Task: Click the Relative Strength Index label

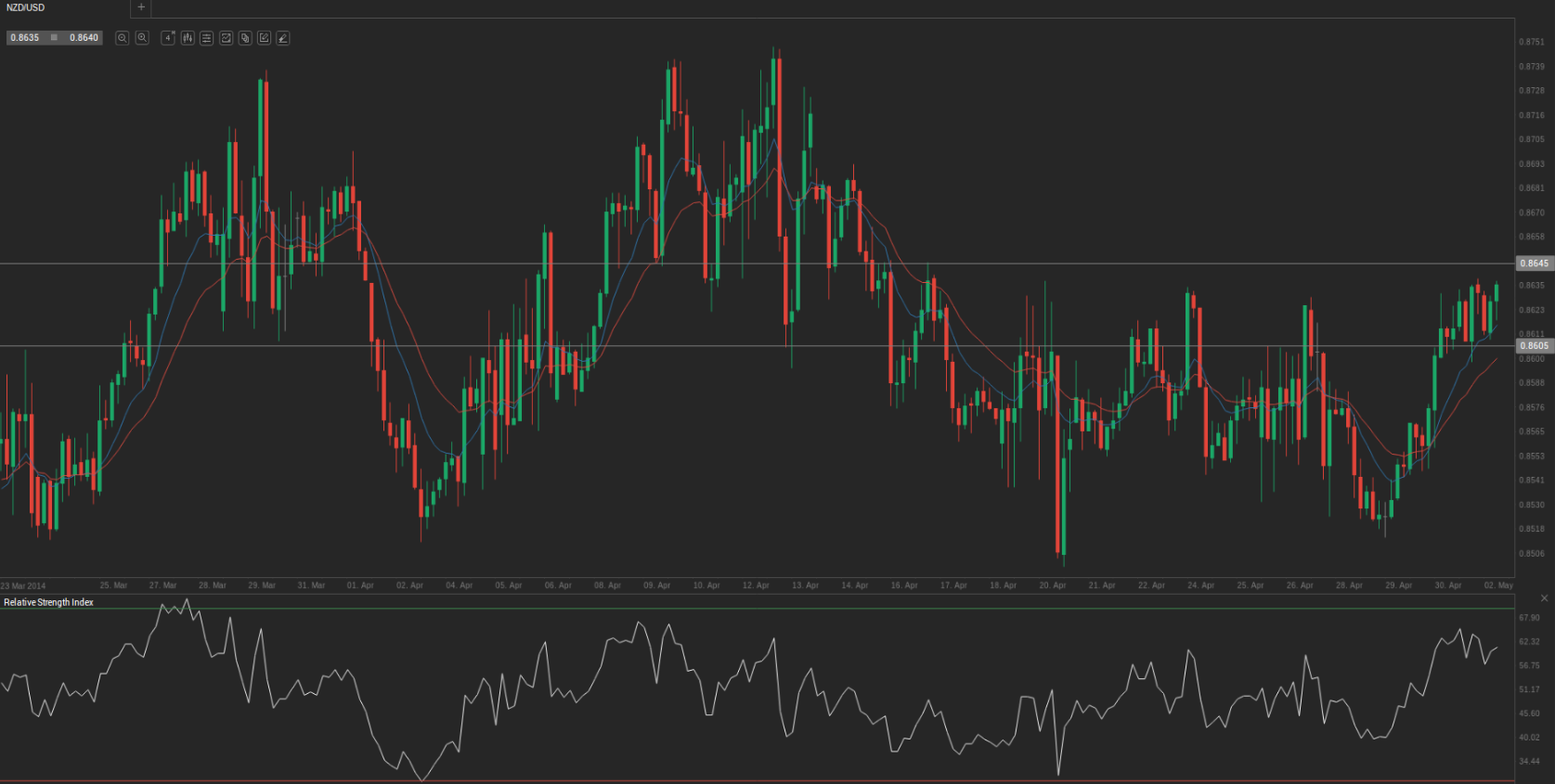Action: point(48,602)
